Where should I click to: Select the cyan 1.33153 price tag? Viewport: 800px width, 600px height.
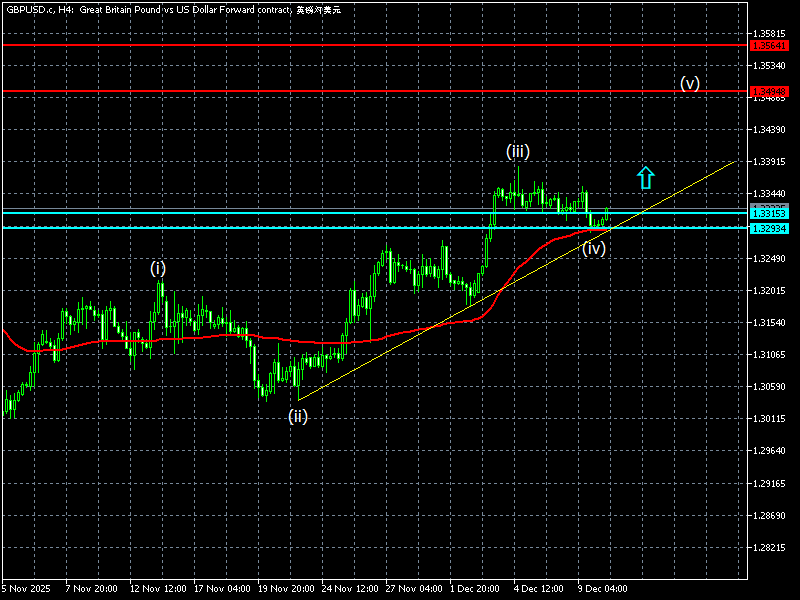coord(769,213)
